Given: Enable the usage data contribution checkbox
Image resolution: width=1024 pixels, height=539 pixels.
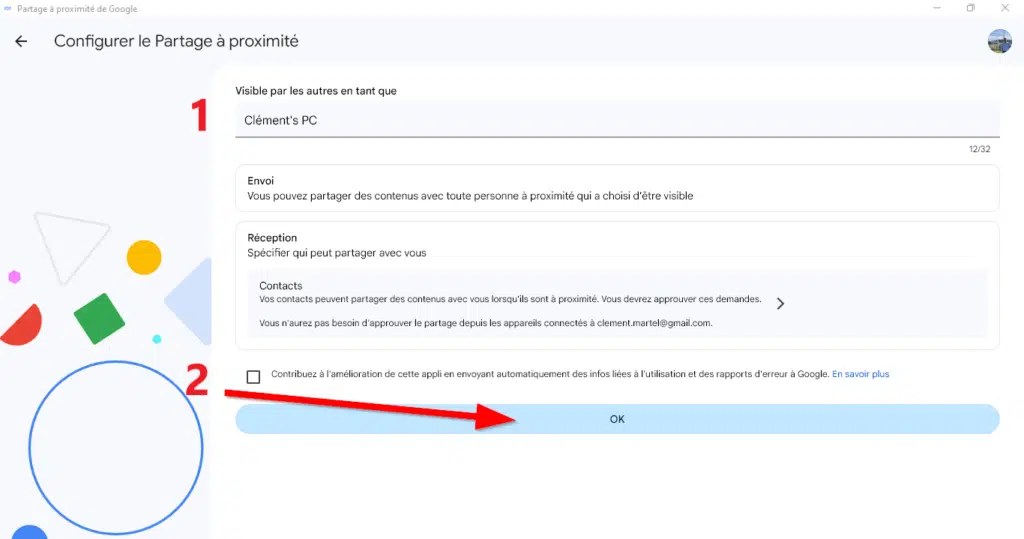Looking at the screenshot, I should click(253, 376).
